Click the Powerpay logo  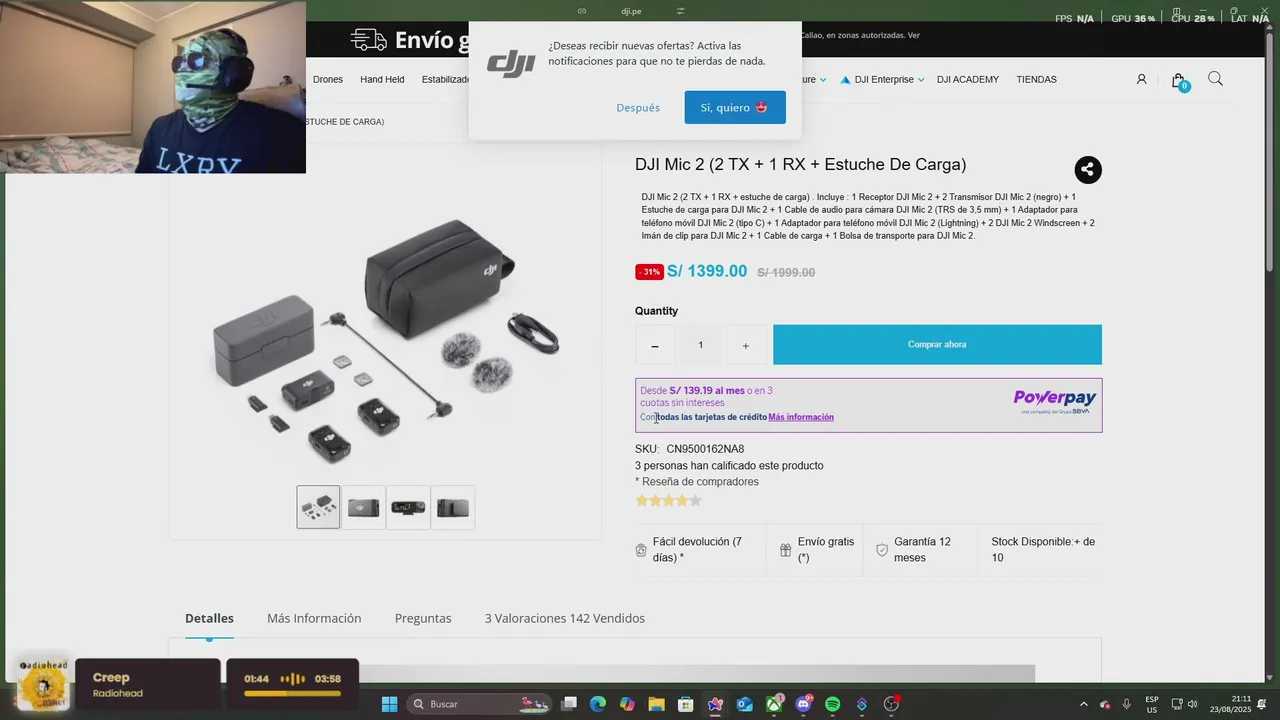[x=1055, y=401]
